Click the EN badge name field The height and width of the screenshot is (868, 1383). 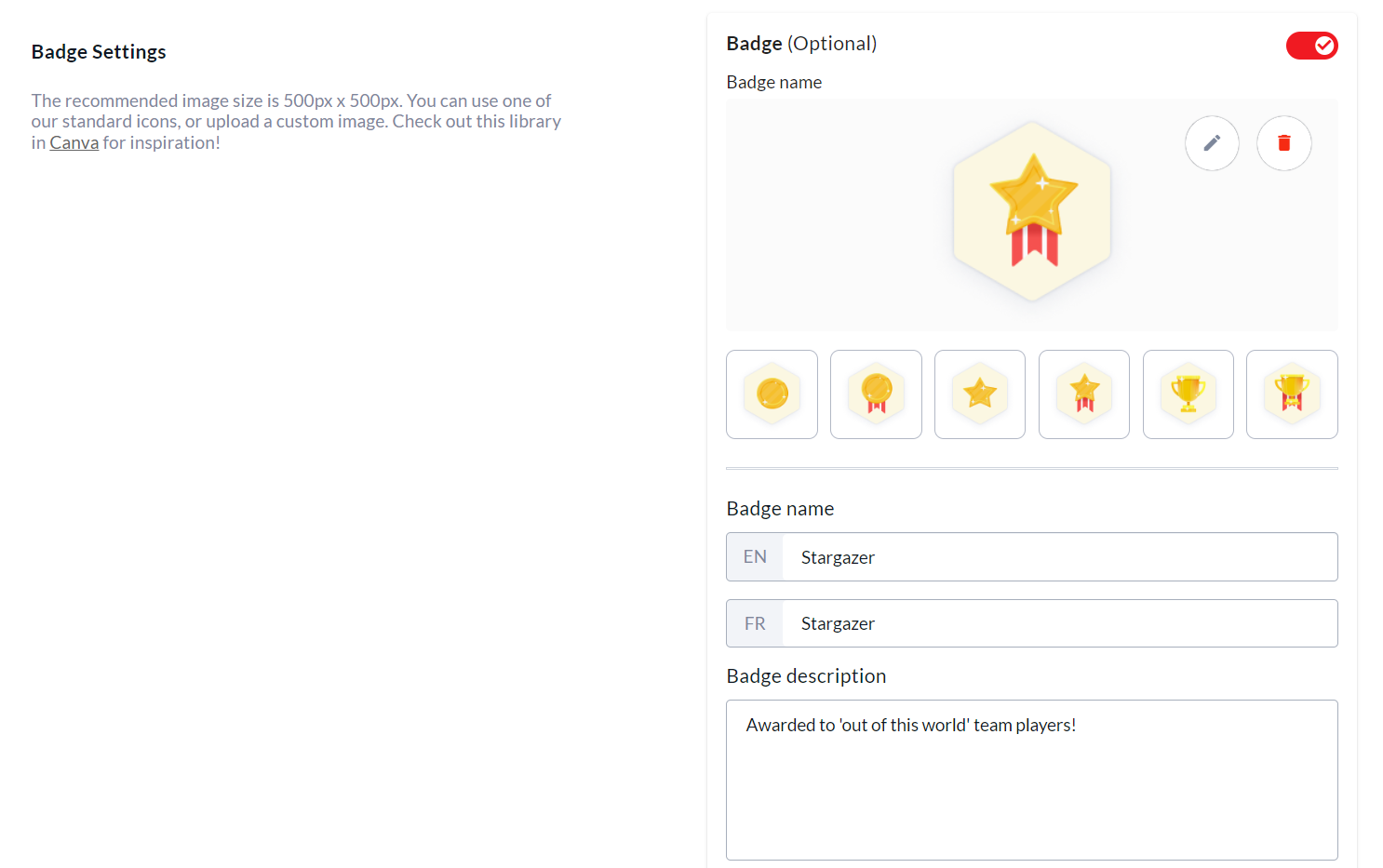click(1059, 557)
